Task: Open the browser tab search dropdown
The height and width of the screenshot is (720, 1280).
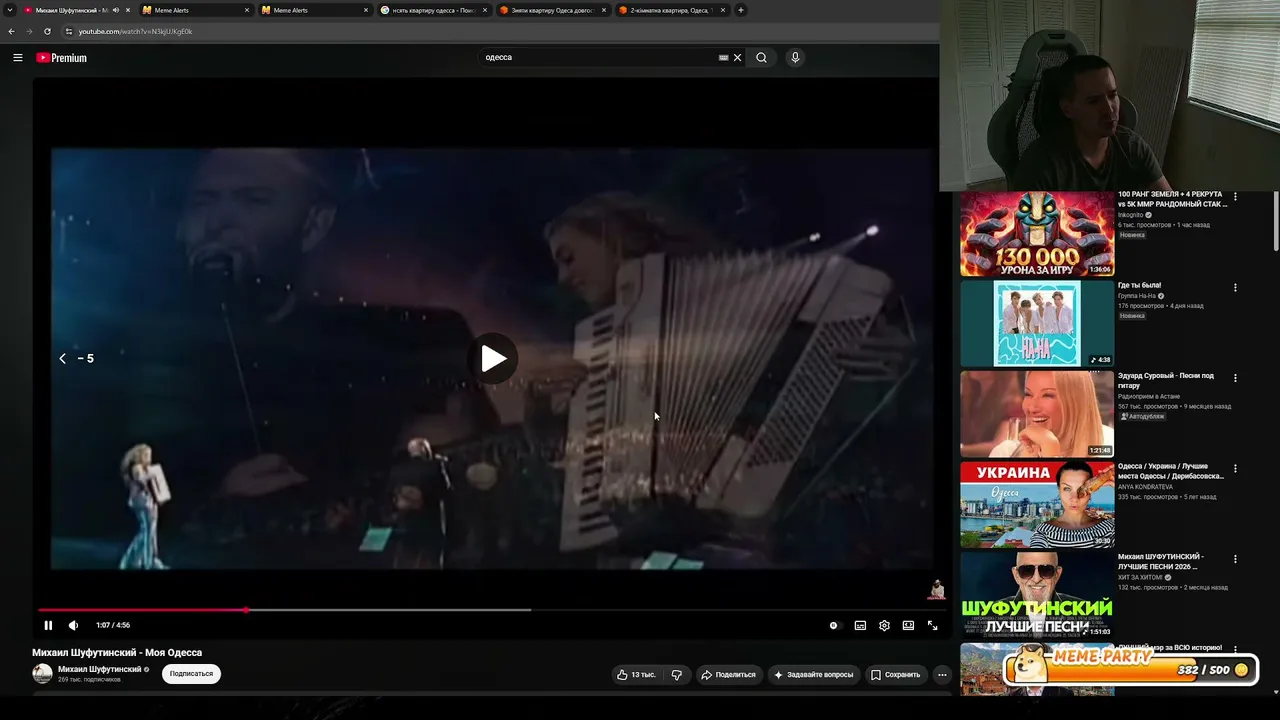Action: coord(10,10)
